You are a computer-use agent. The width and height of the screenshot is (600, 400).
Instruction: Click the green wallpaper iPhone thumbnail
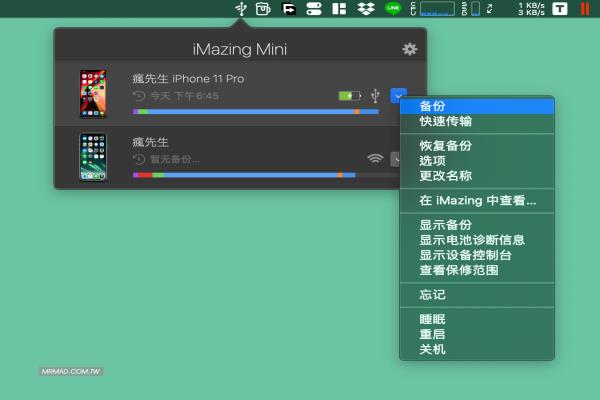point(93,157)
